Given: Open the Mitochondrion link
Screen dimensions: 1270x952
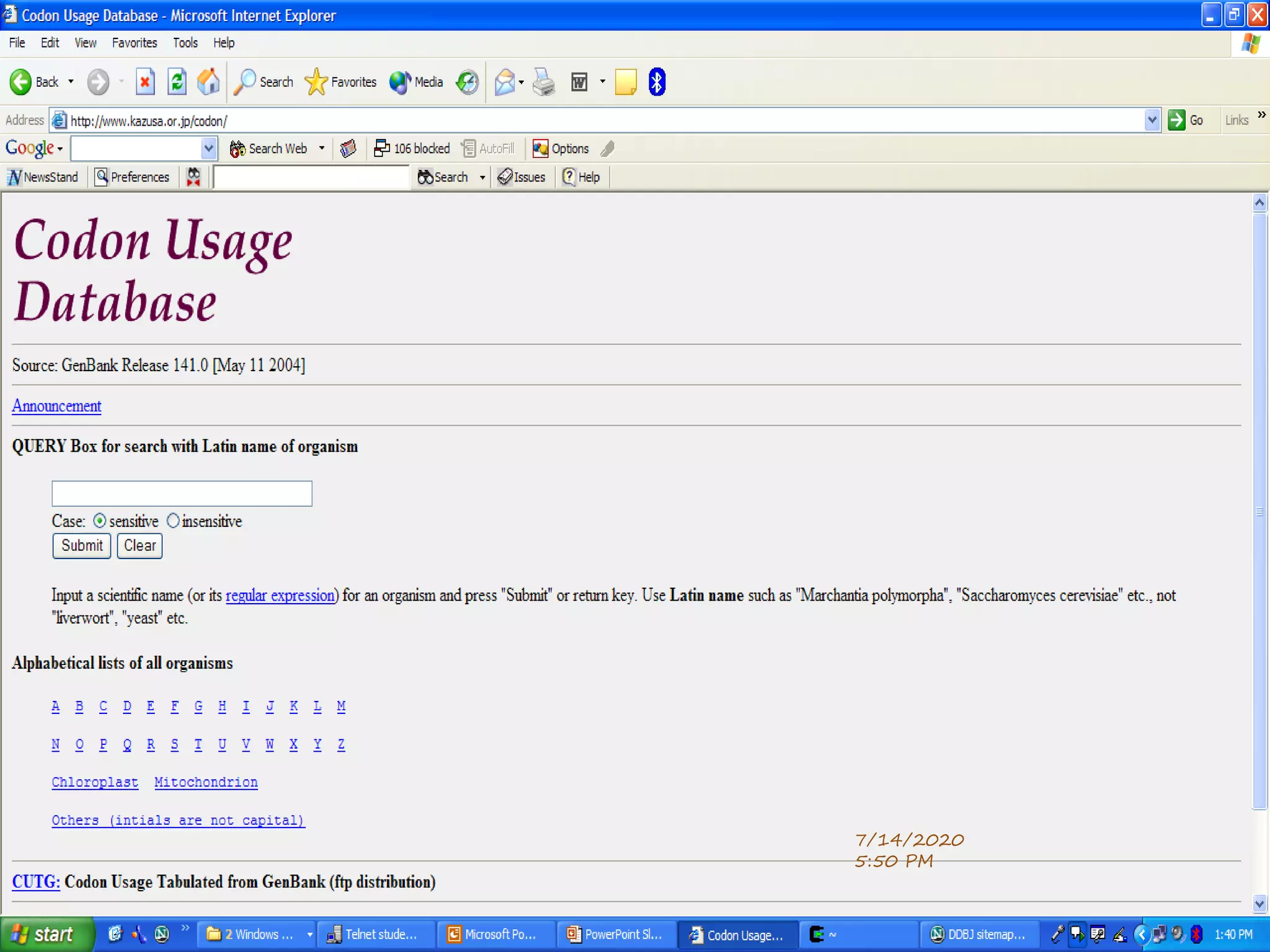Looking at the screenshot, I should tap(206, 782).
